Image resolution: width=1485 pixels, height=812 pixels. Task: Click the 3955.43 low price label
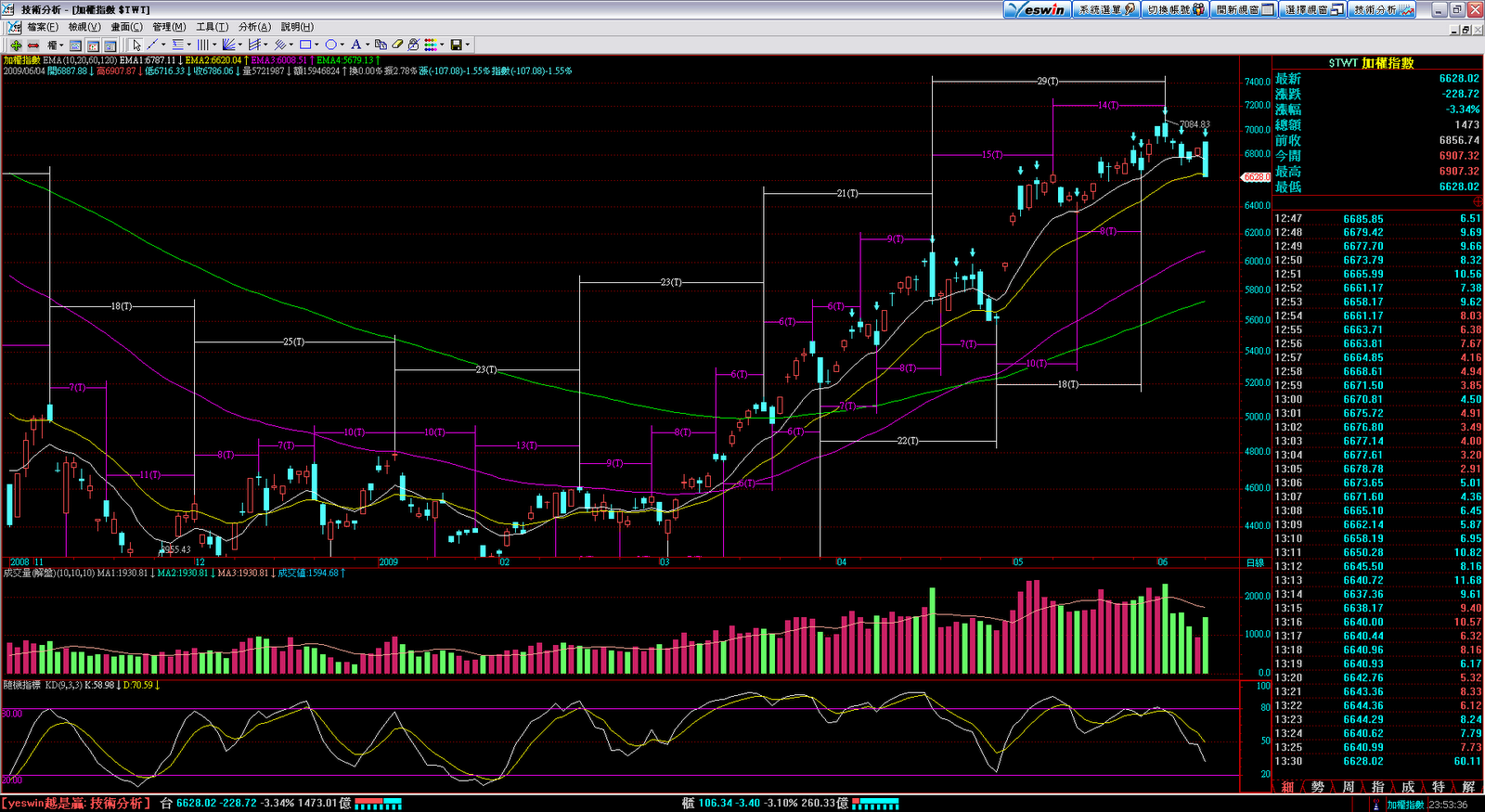tap(176, 550)
